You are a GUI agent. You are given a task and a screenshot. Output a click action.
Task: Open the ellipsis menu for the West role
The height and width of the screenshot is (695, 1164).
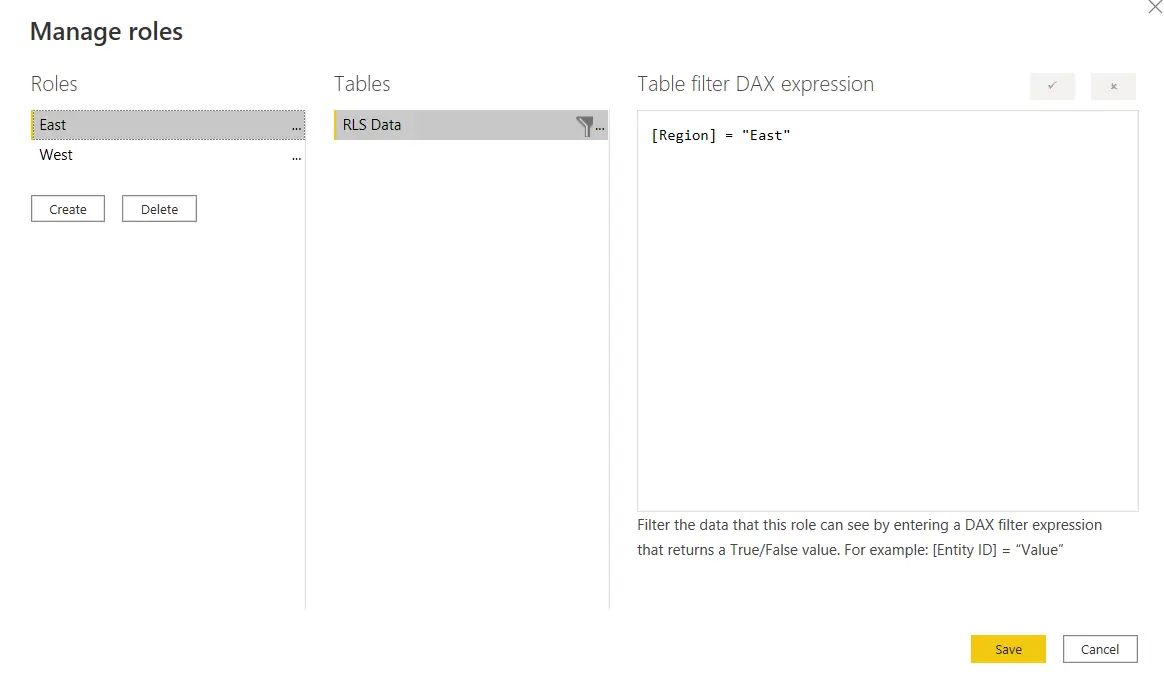tap(296, 156)
